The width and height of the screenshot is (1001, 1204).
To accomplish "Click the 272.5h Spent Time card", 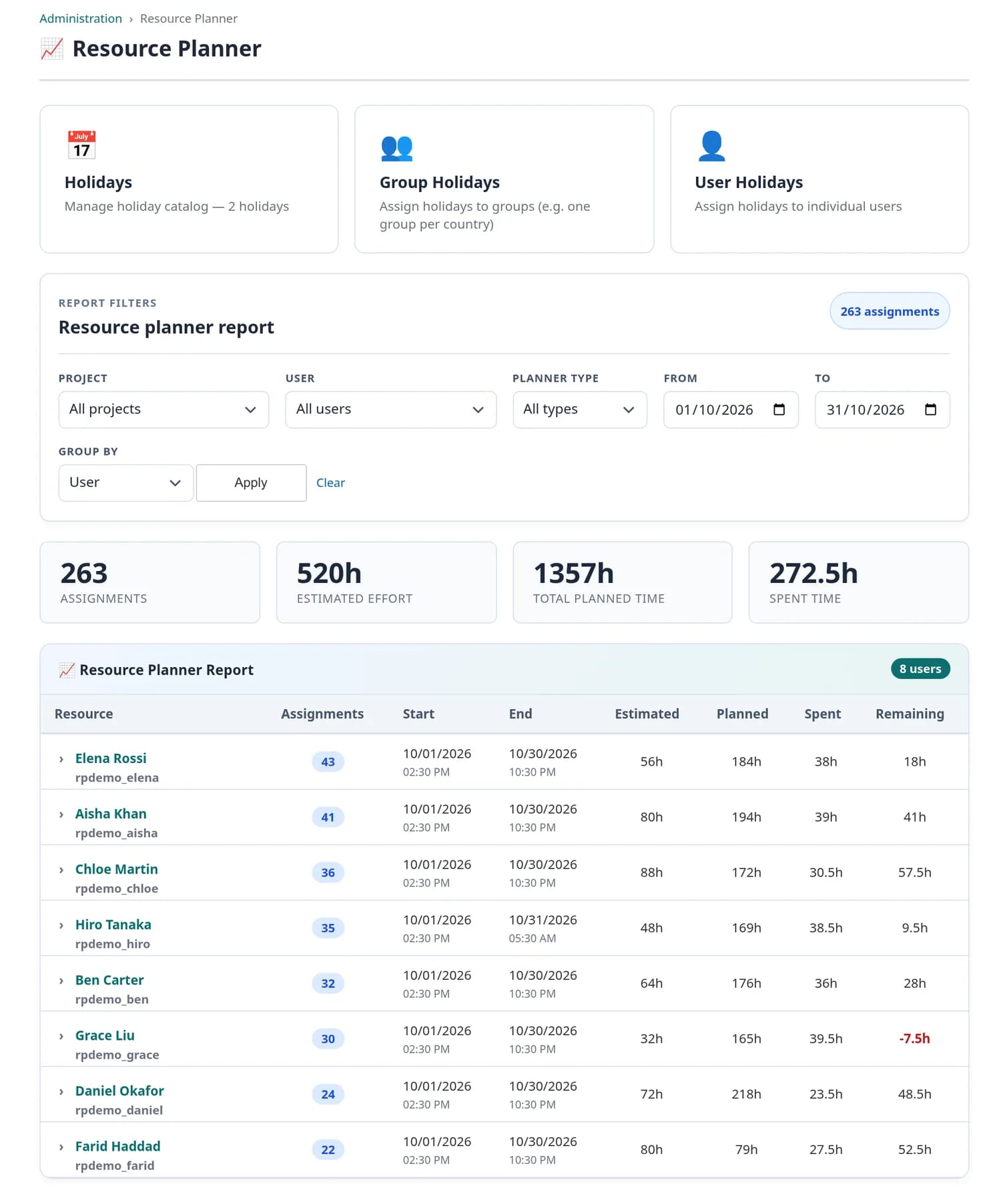I will (858, 582).
